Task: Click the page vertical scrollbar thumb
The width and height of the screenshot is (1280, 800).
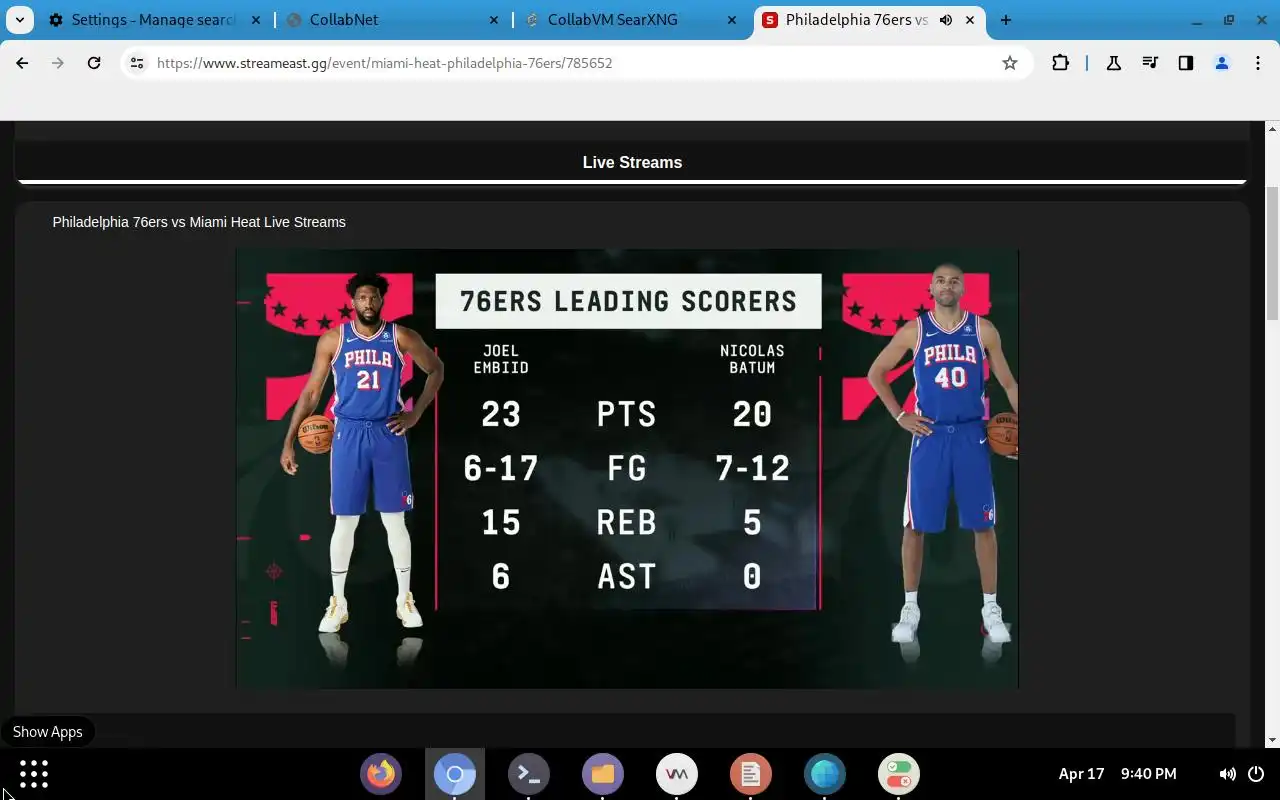Action: tap(1273, 253)
